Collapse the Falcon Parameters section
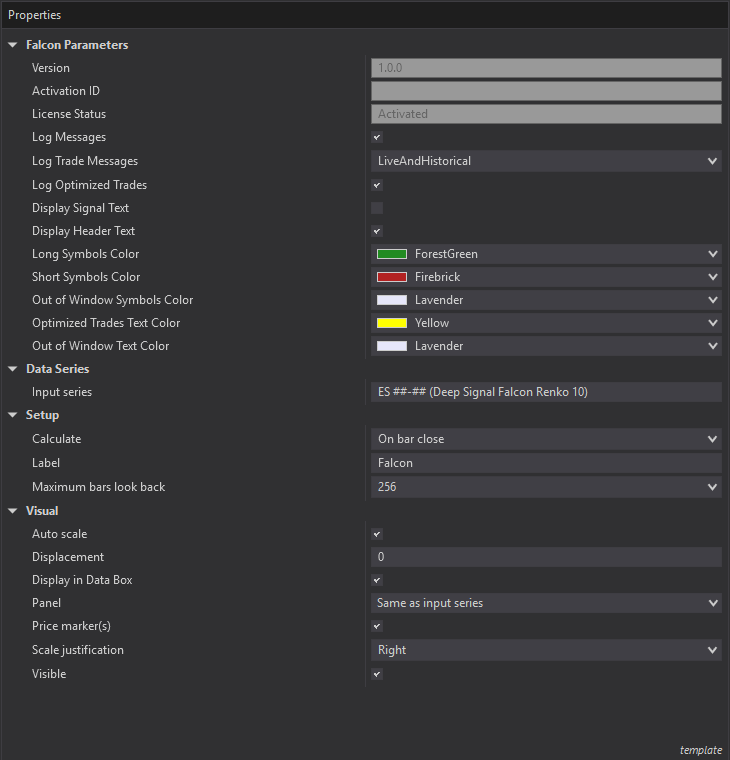730x760 pixels. coord(13,45)
